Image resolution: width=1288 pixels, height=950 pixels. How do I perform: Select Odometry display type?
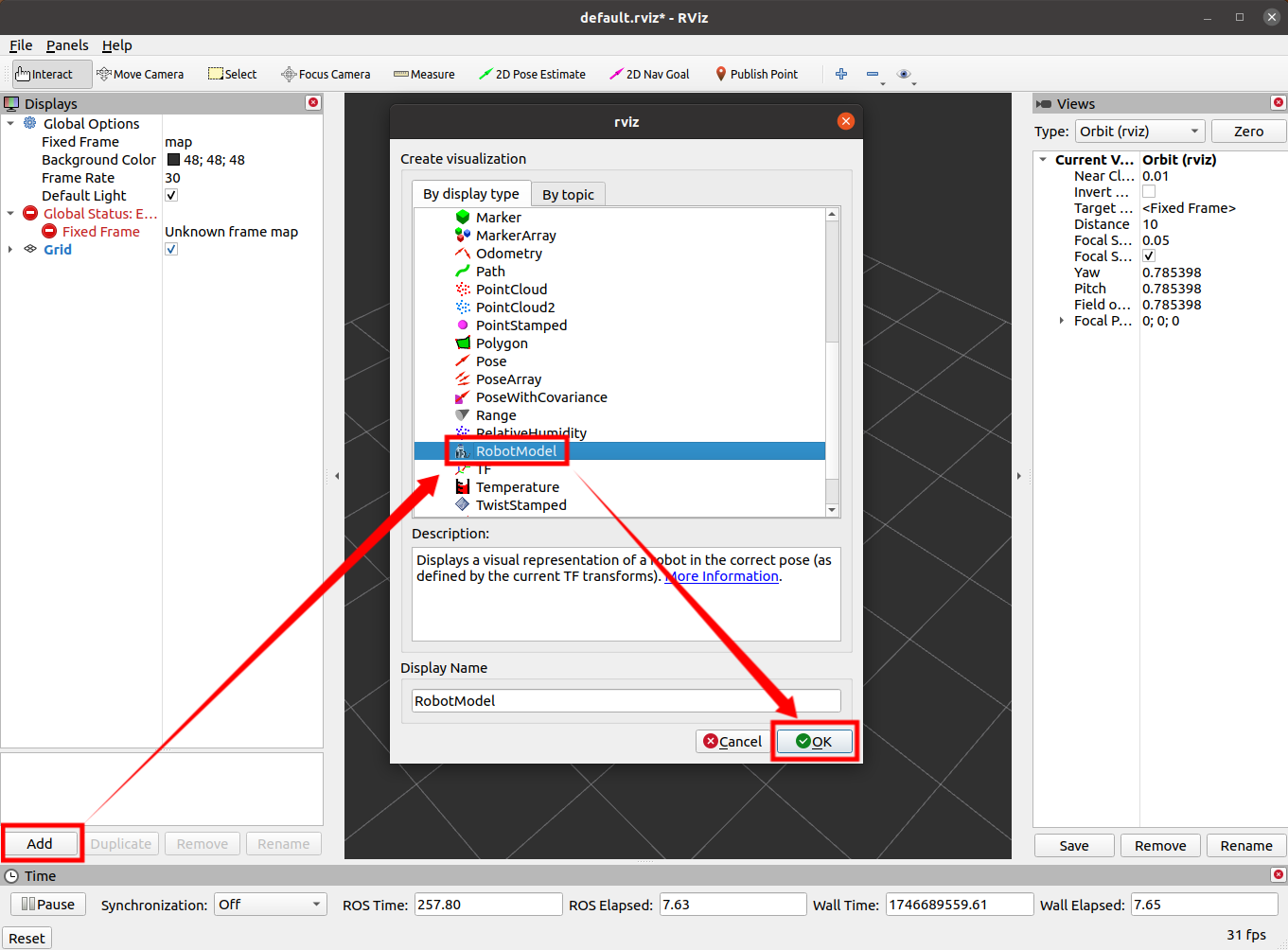tap(509, 254)
